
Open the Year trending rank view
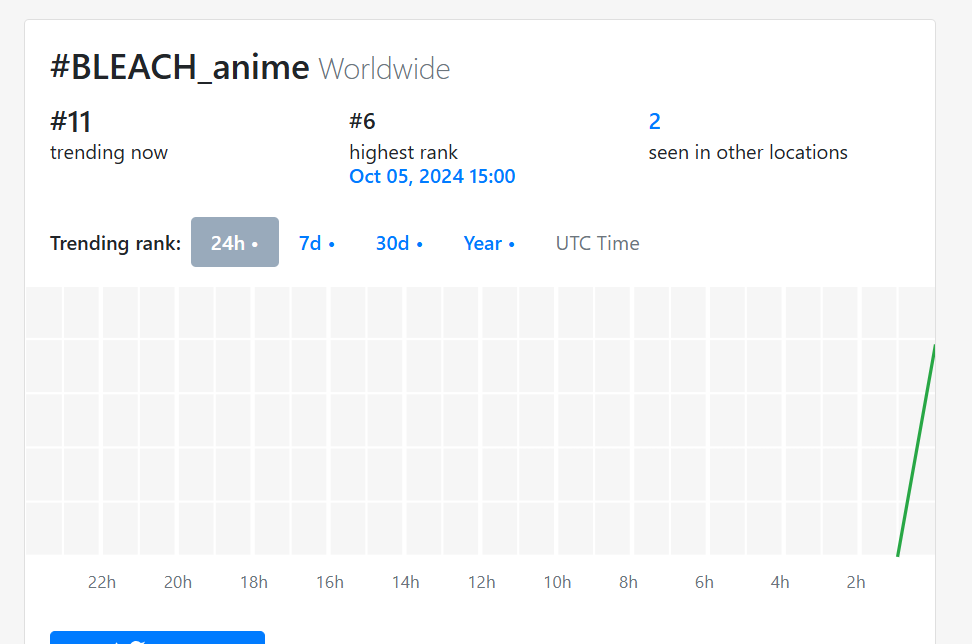pyautogui.click(x=489, y=243)
